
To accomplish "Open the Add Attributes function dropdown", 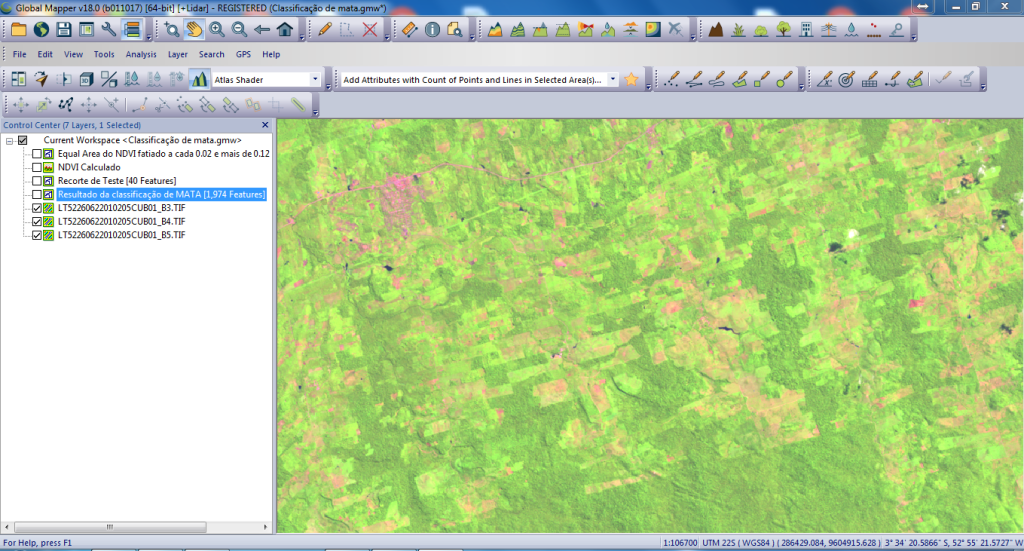I will [x=612, y=79].
